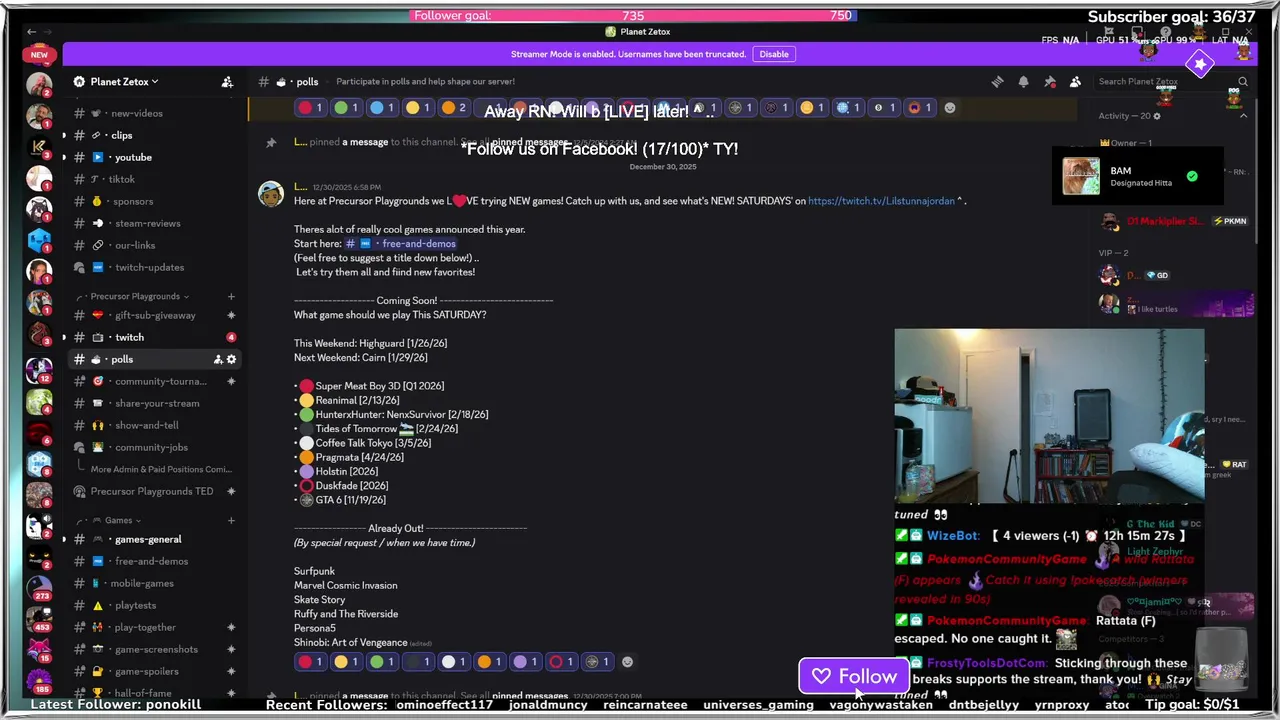Toggle white circle reaction below poll
Viewport: 1280px width, 720px height.
point(455,662)
